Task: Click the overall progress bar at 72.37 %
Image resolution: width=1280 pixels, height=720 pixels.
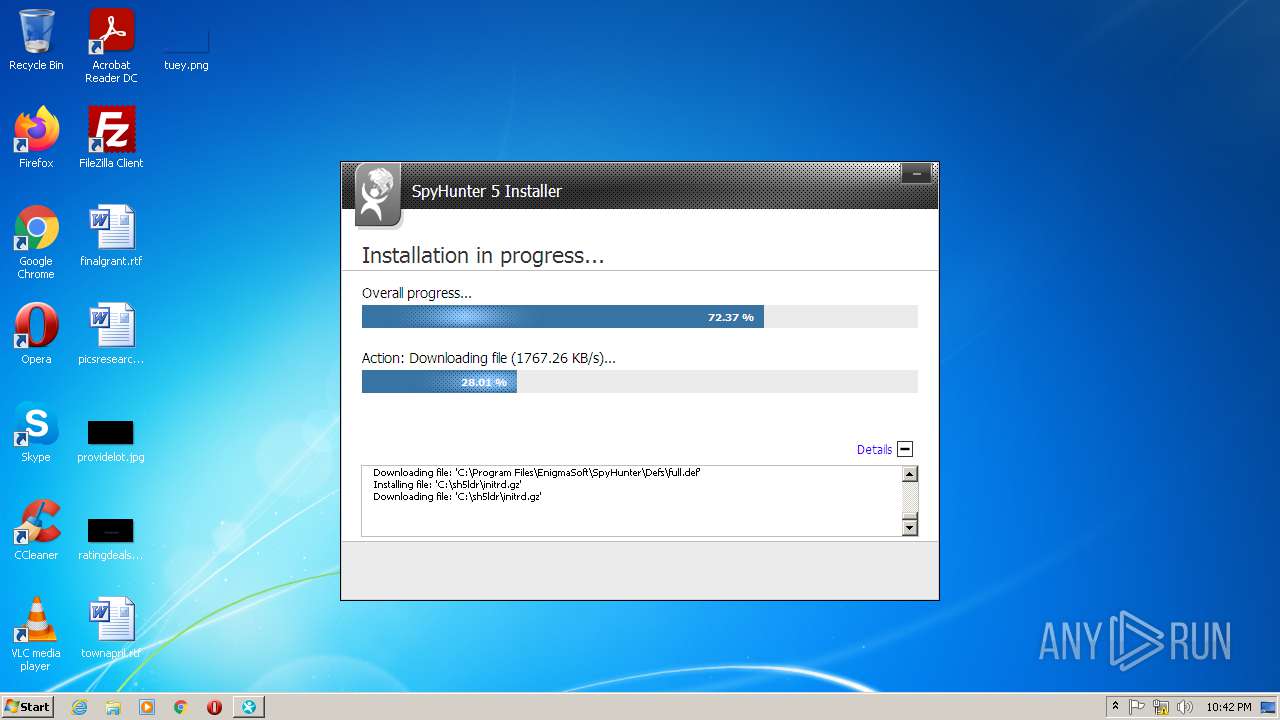Action: (639, 317)
